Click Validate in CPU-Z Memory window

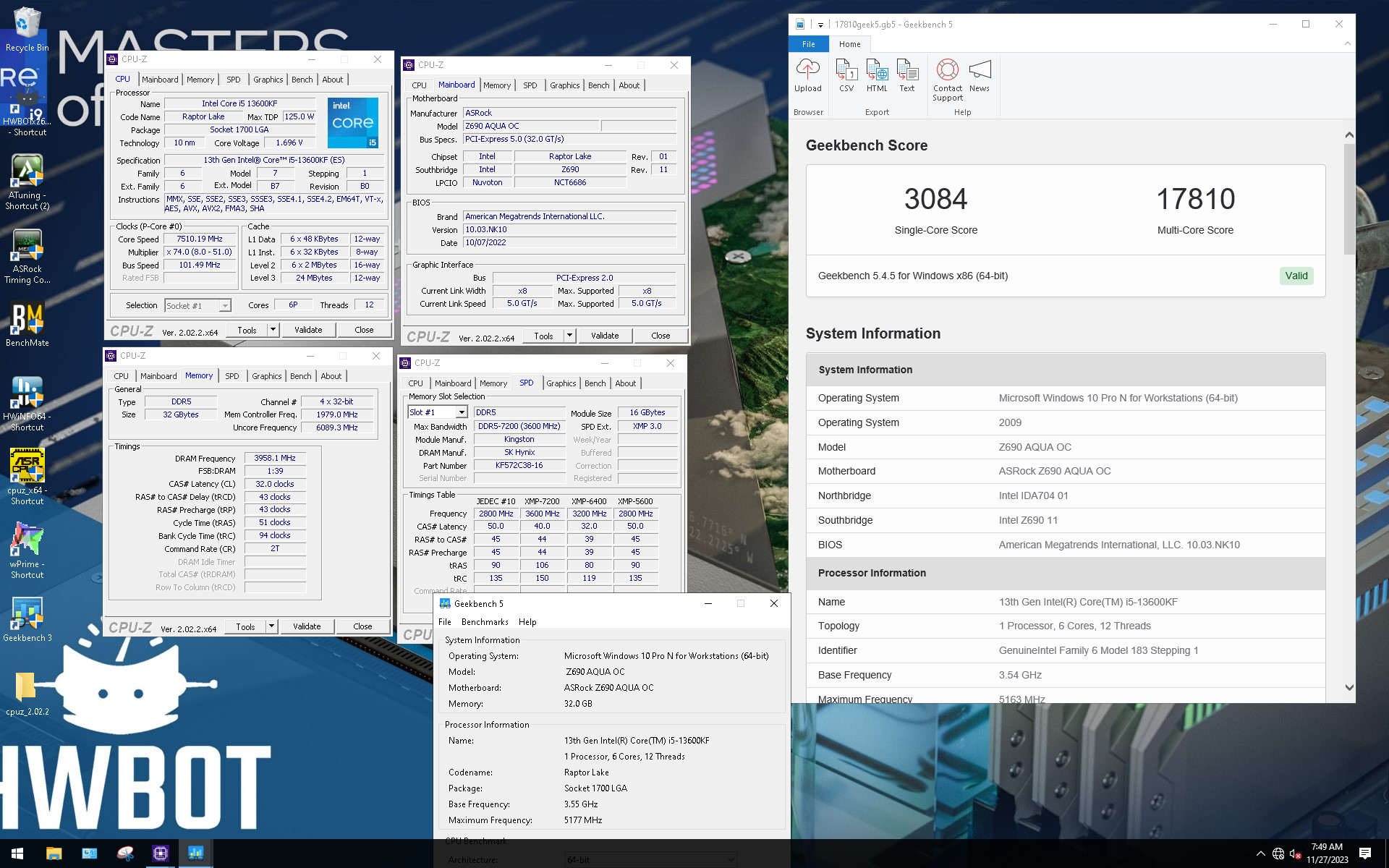[x=307, y=626]
